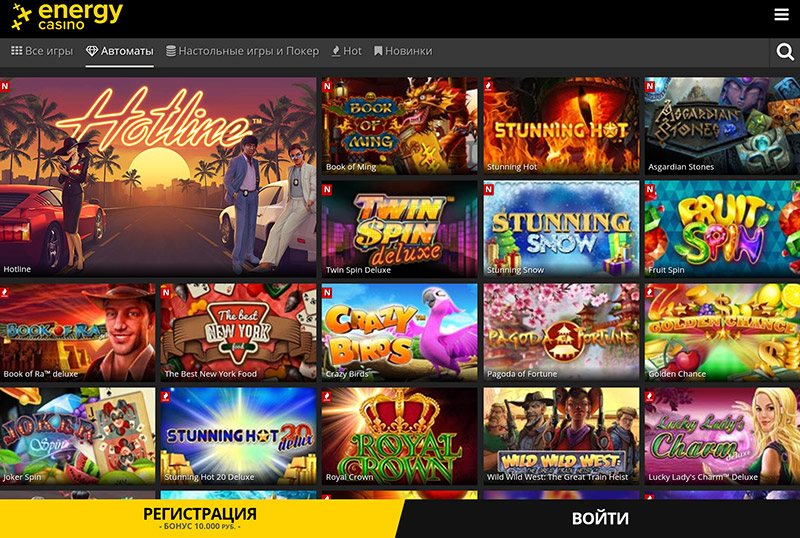Open the Новинки tab
800x538 pixels.
coord(408,51)
